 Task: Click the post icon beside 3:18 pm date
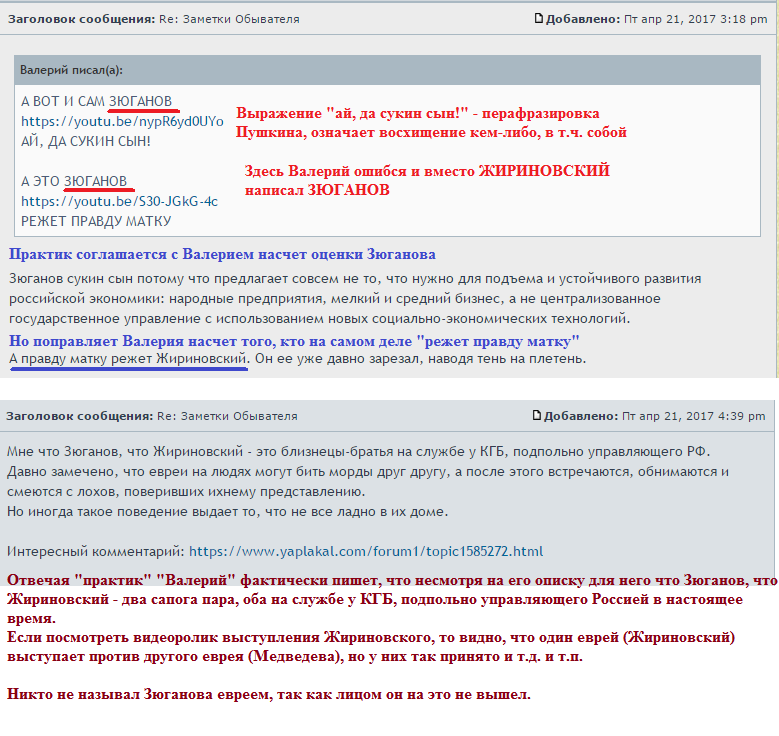pos(539,18)
